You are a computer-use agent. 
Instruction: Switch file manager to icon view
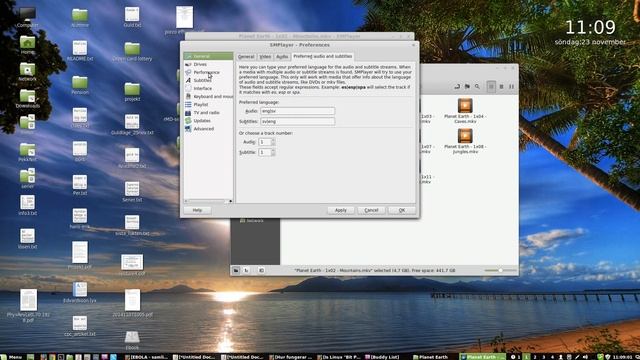coord(491,87)
